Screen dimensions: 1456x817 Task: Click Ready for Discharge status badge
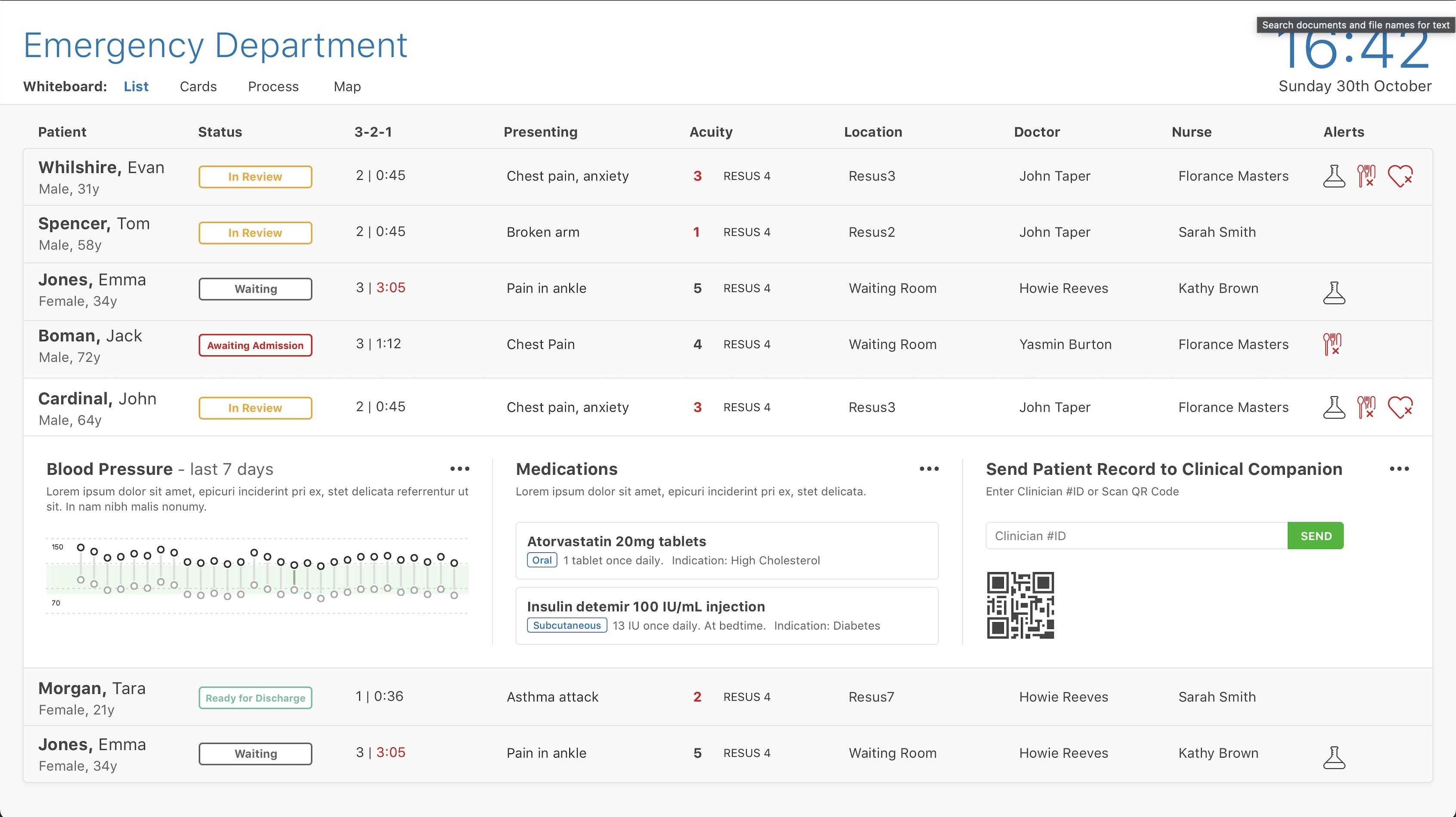pos(255,698)
